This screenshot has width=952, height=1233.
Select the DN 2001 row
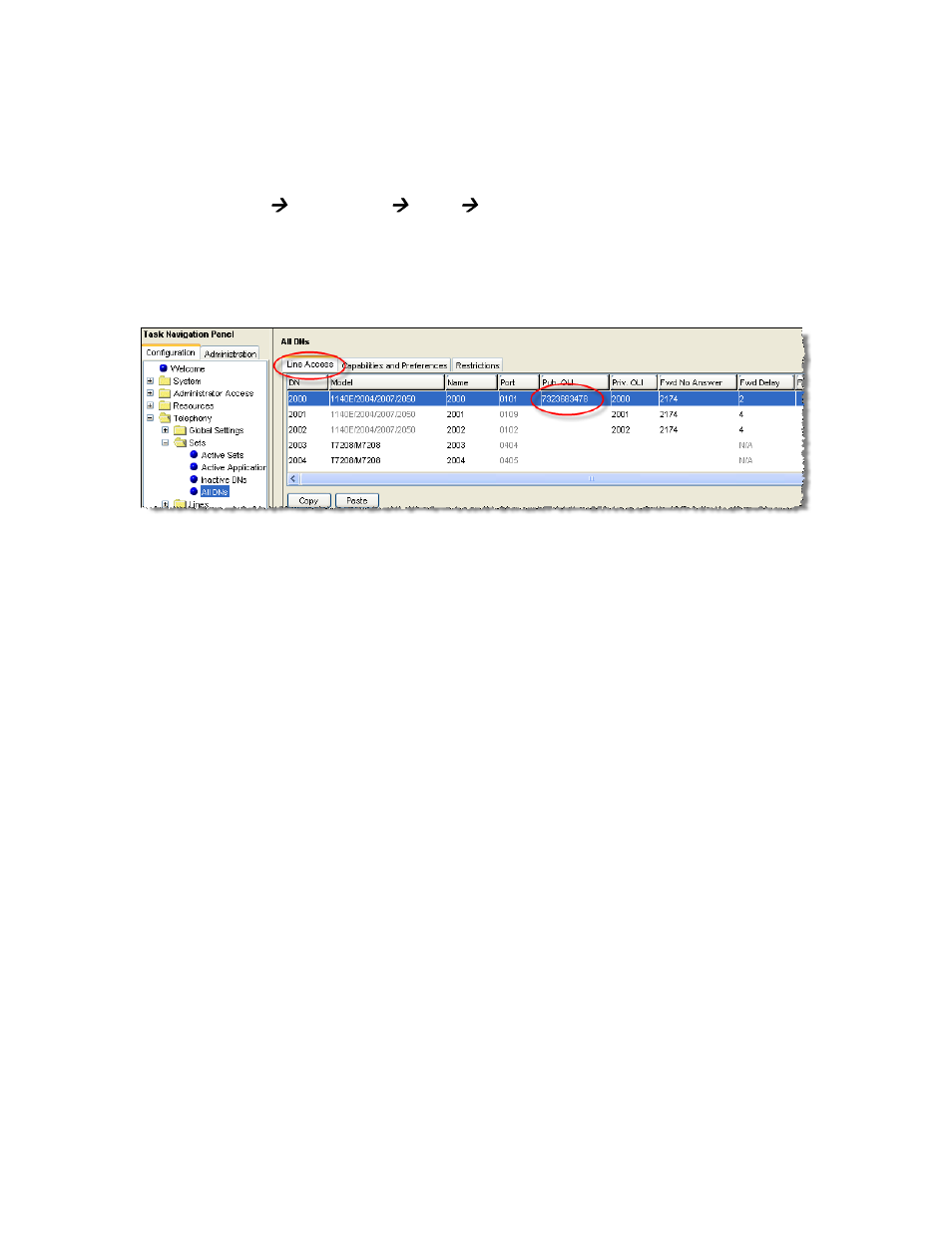[543, 414]
